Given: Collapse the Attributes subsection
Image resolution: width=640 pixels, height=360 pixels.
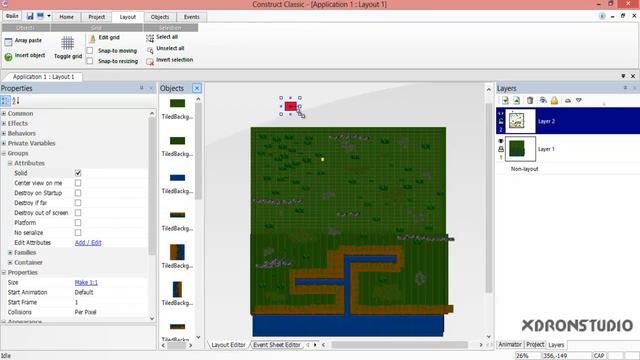Looking at the screenshot, I should coord(10,163).
